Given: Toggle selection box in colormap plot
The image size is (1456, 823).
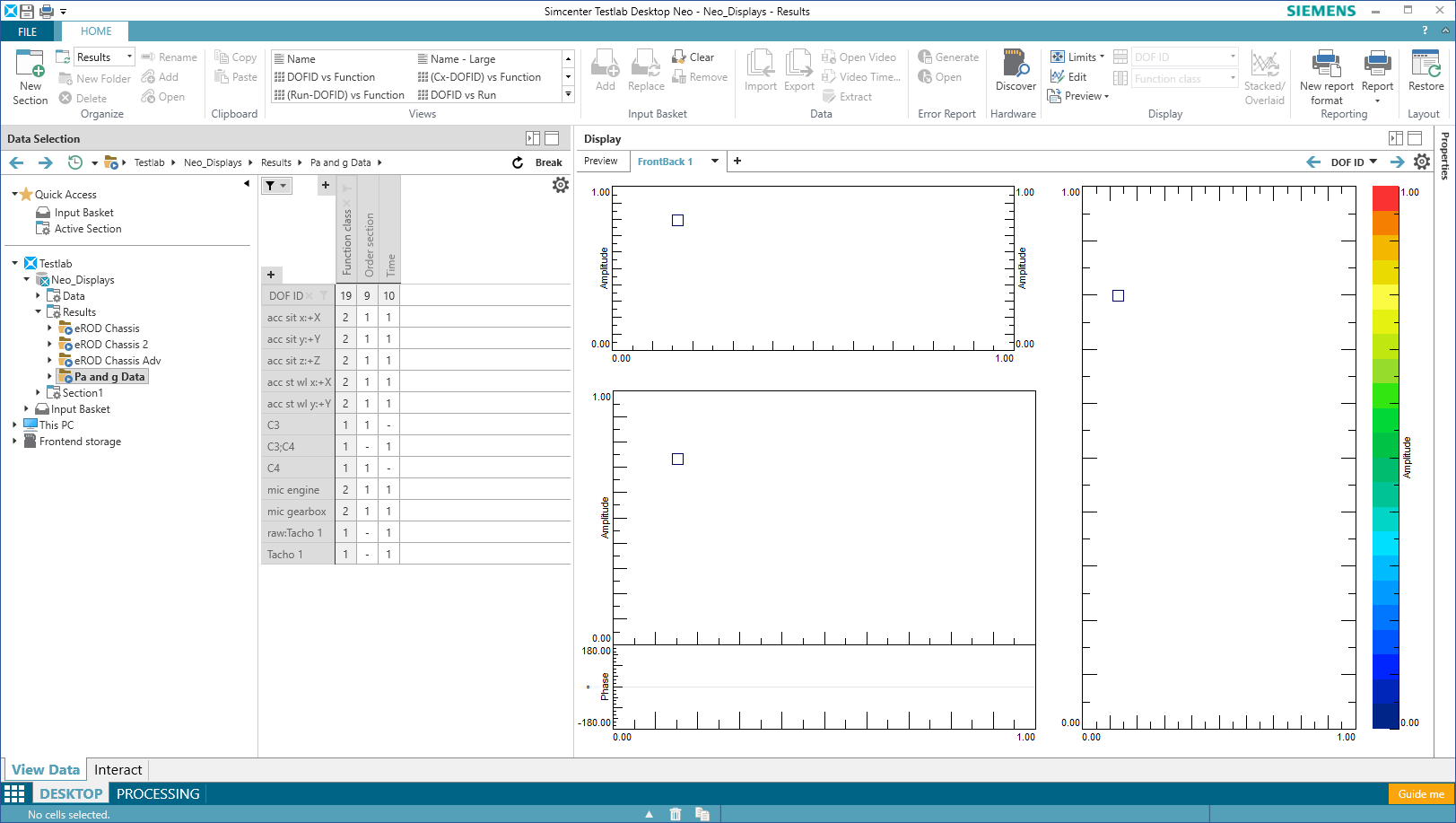Looking at the screenshot, I should tap(1119, 296).
